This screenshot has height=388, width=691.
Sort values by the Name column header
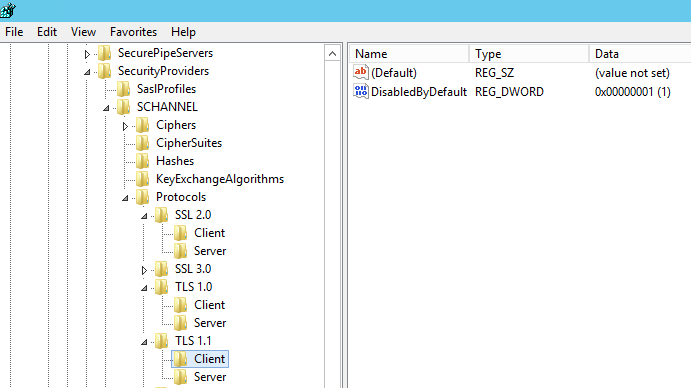(x=410, y=54)
